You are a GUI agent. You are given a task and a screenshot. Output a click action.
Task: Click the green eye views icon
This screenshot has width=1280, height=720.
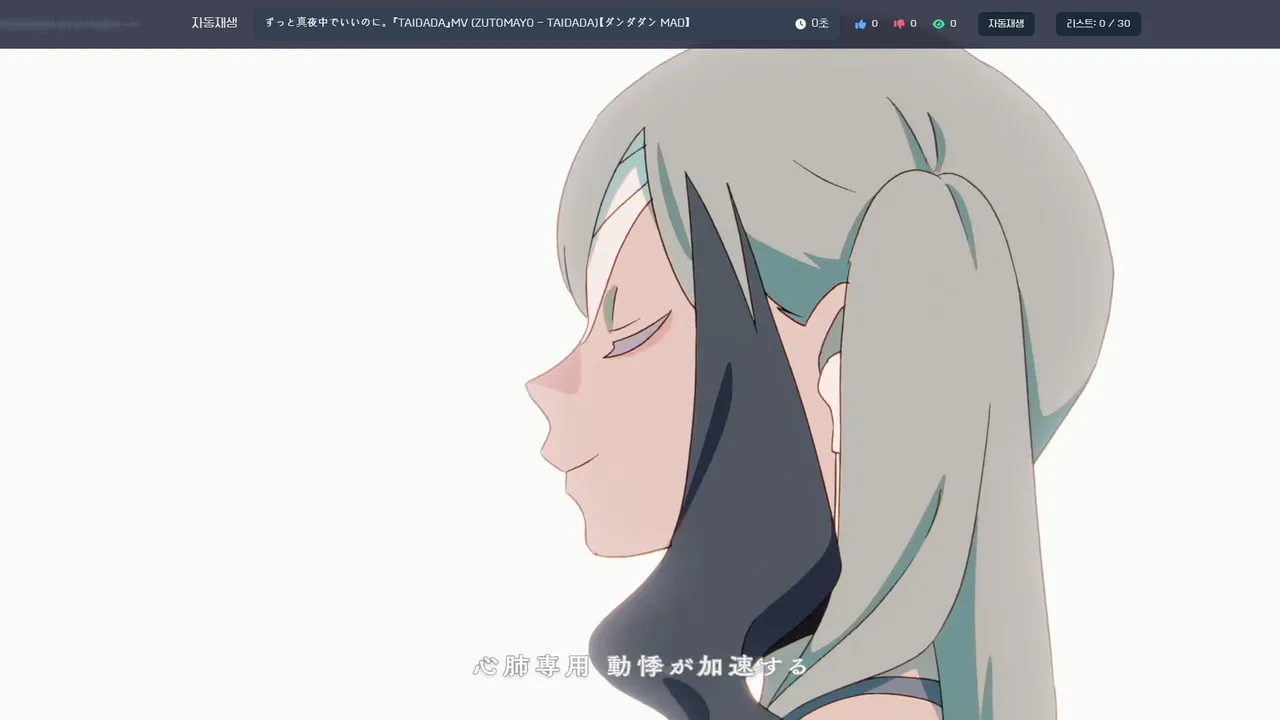point(938,24)
